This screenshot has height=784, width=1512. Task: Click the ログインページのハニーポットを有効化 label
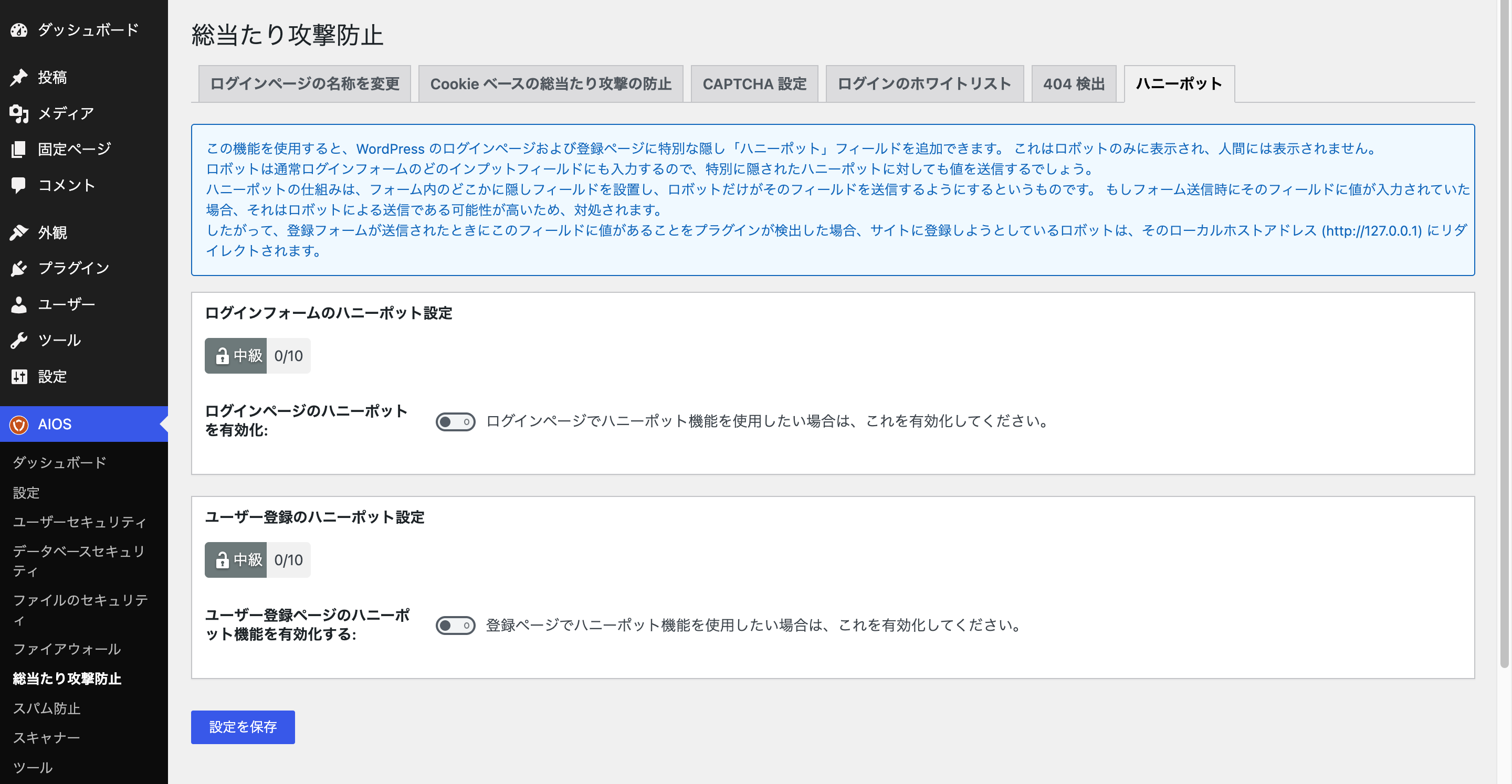click(307, 421)
